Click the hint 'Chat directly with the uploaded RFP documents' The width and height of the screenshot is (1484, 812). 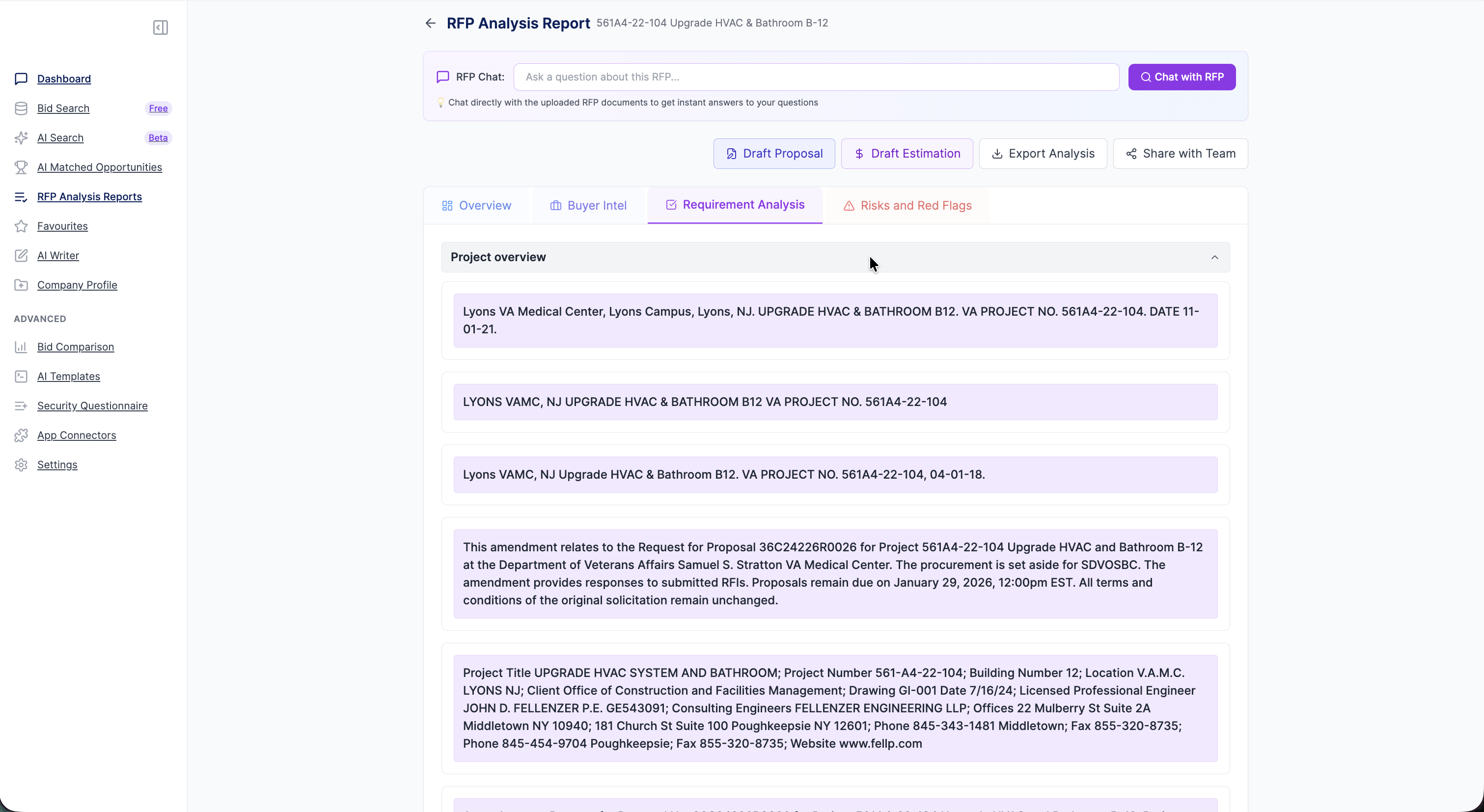click(x=632, y=103)
